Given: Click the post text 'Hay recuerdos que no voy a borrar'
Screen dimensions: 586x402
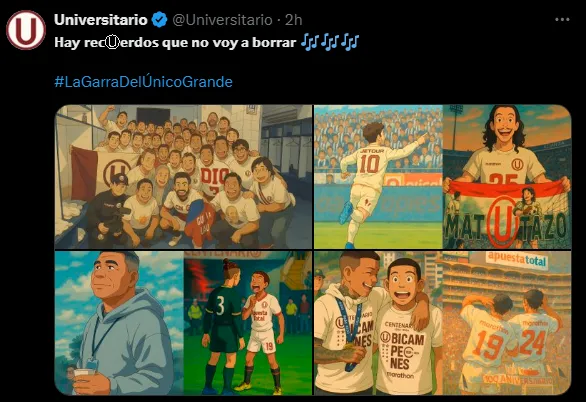Looking at the screenshot, I should (x=175, y=42).
